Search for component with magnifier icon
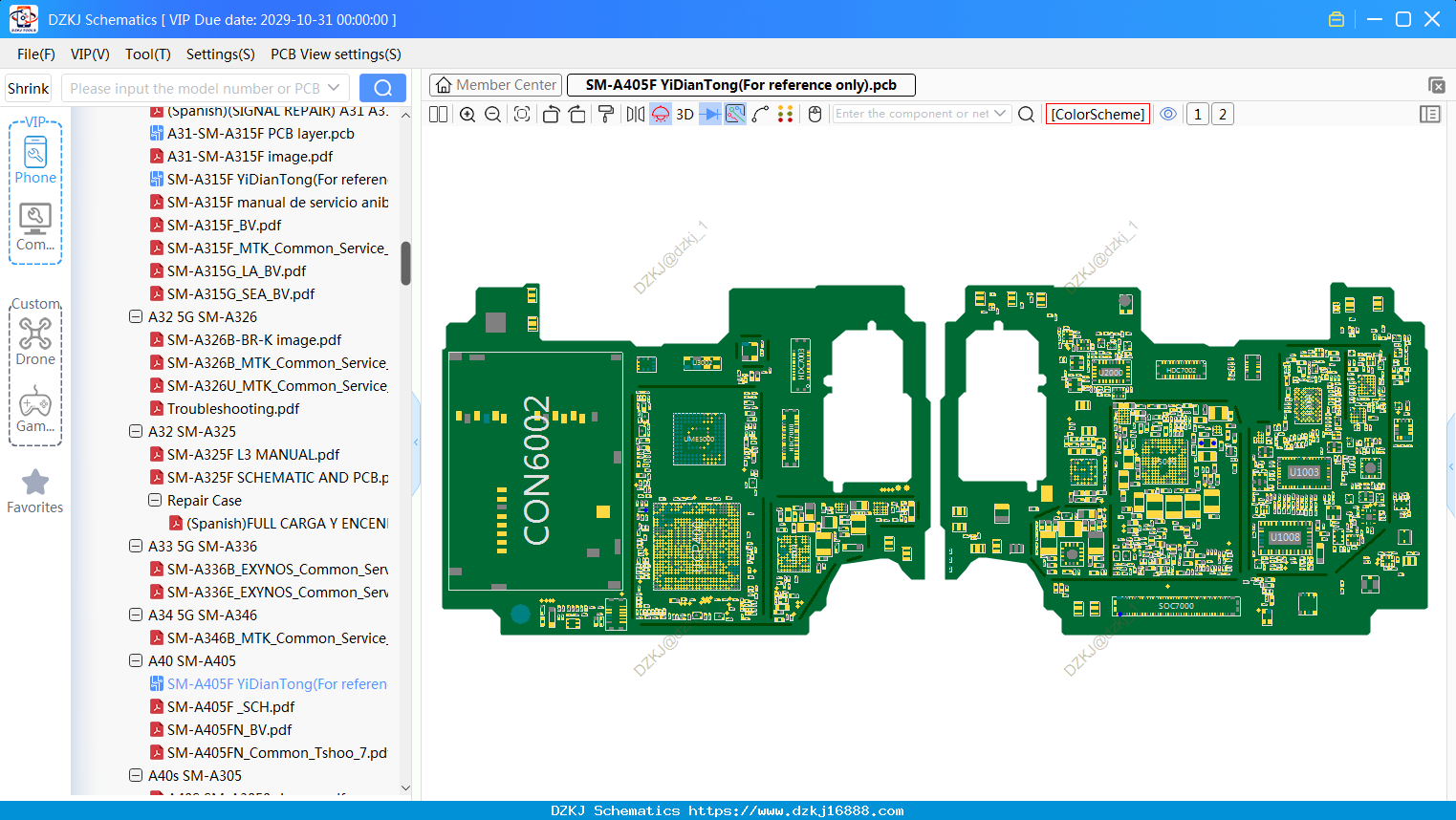This screenshot has width=1456, height=820. pos(1027,114)
